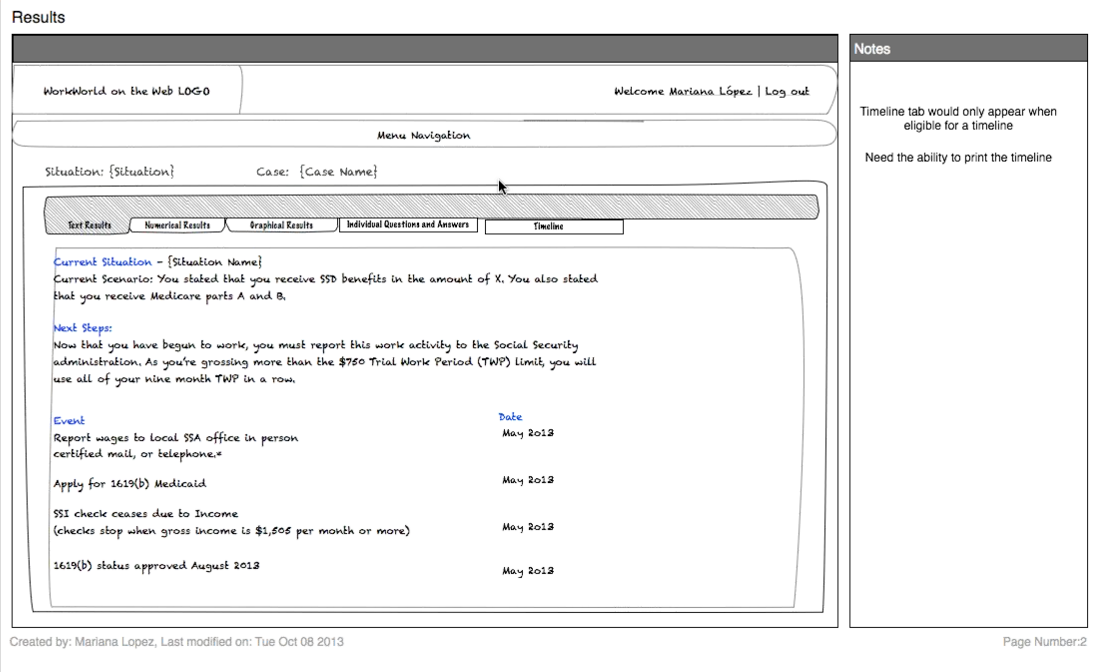Open the Numerical Results tab

pos(177,225)
